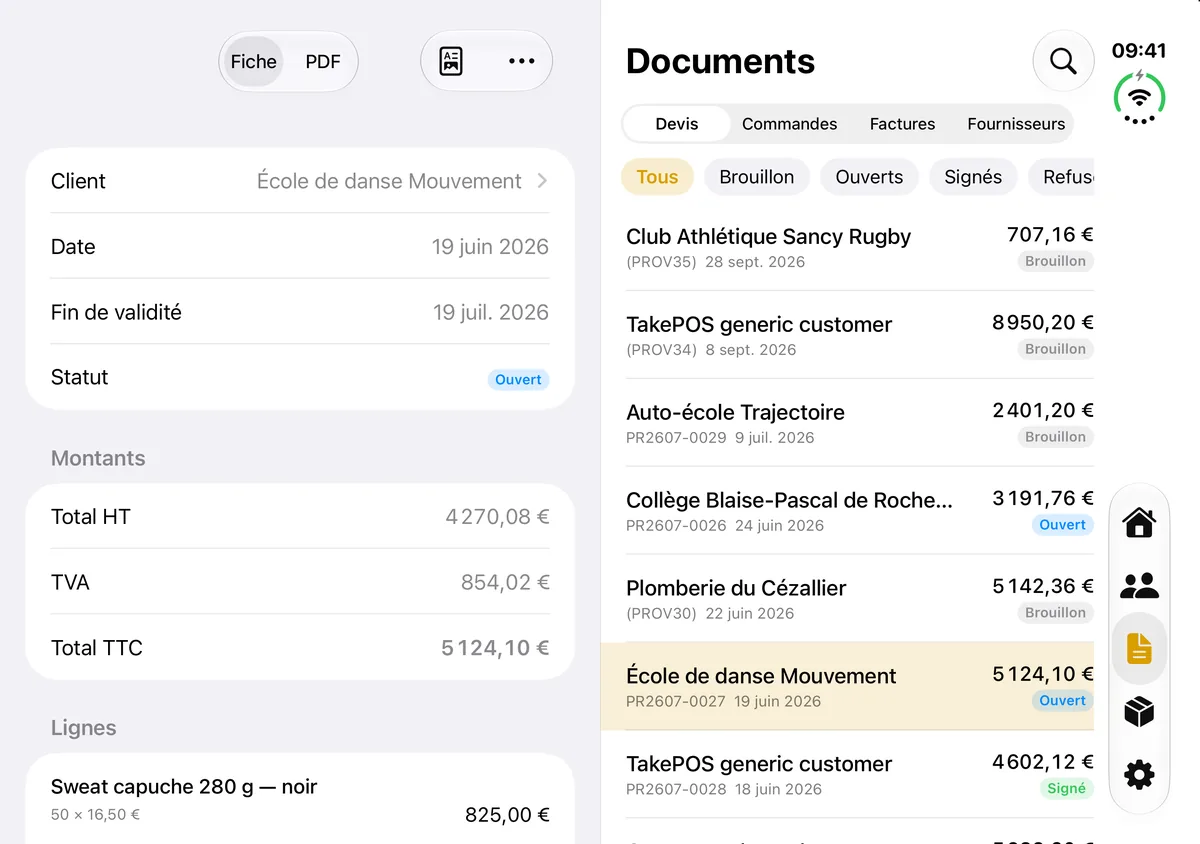The height and width of the screenshot is (844, 1200).
Task: Open the École de danse Mouvement client chevron
Action: click(542, 181)
